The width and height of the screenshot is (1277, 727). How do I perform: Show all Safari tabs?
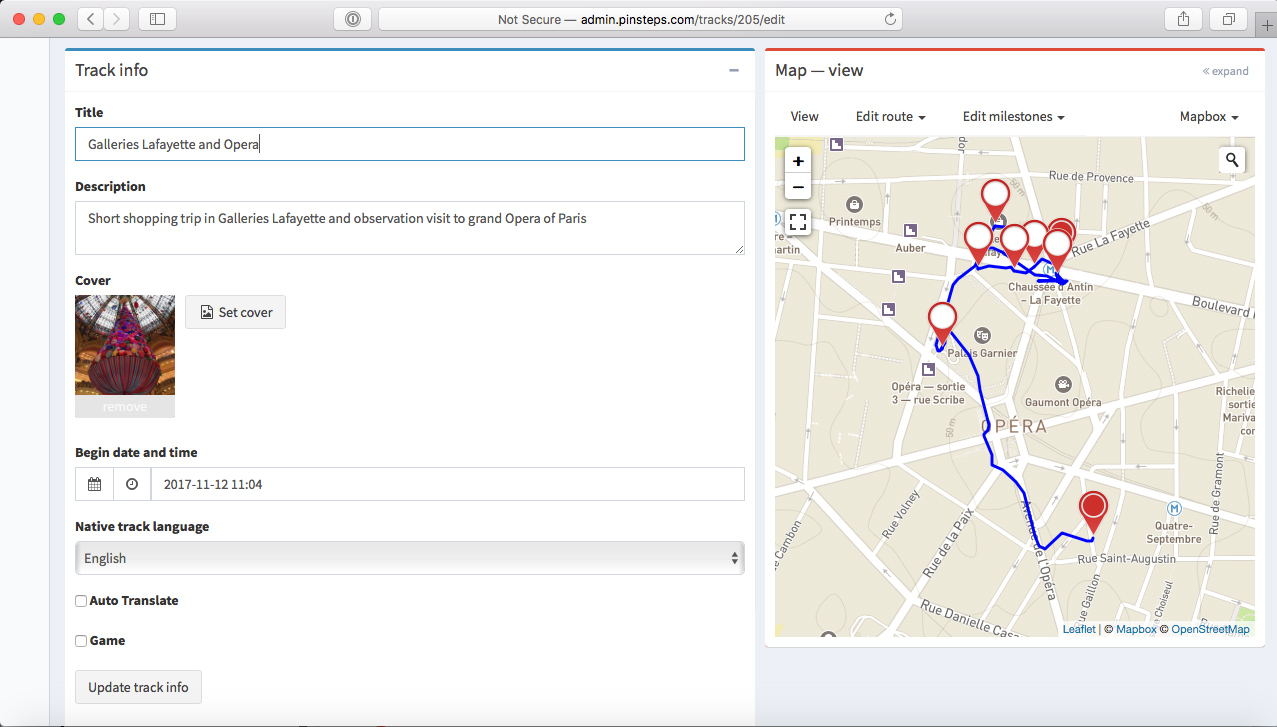(x=1228, y=18)
